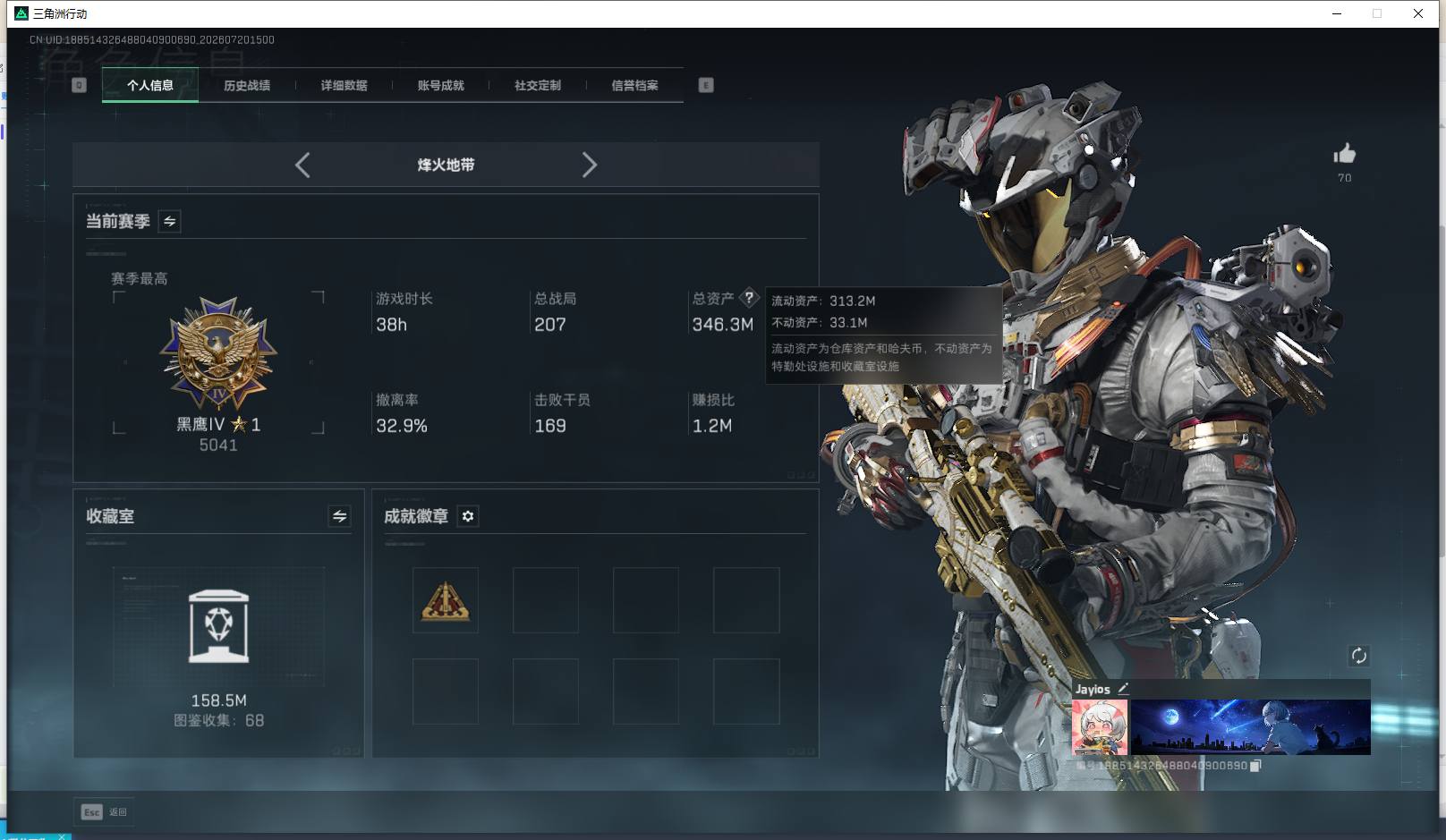Open the 账号成就 tab
Viewport: 1446px width, 840px height.
point(440,85)
